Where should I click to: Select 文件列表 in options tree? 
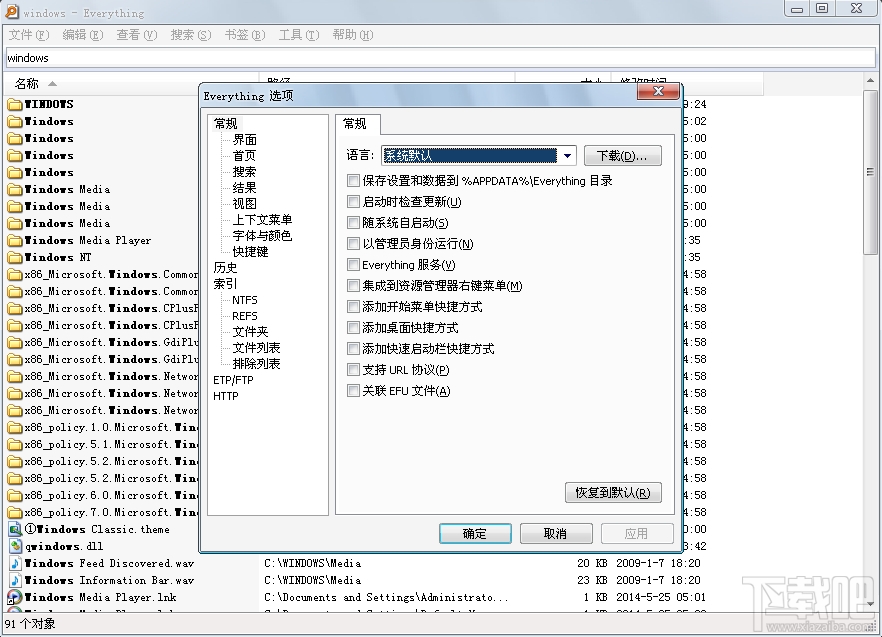coord(256,348)
